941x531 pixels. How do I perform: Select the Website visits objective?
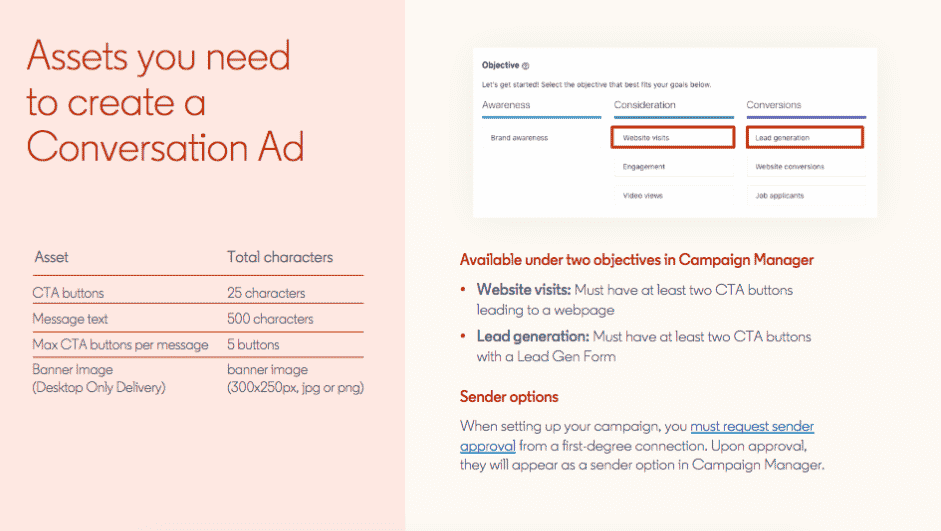673,137
